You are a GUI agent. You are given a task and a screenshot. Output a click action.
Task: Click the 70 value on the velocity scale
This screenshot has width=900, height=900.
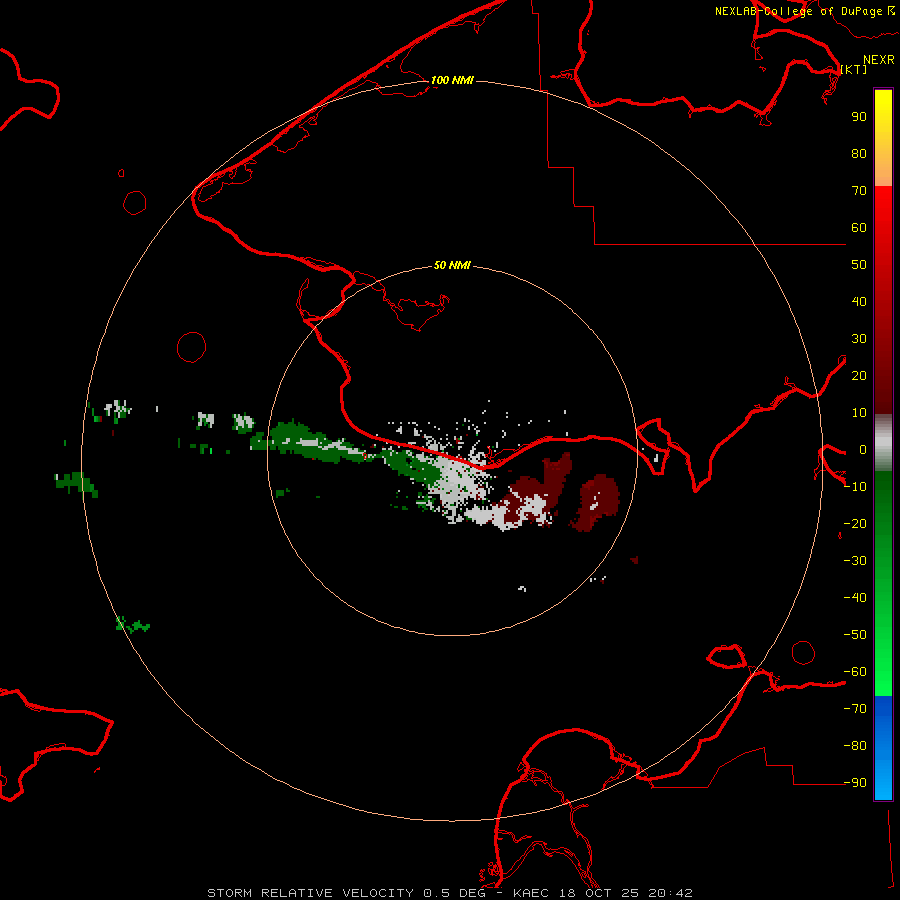pyautogui.click(x=859, y=191)
